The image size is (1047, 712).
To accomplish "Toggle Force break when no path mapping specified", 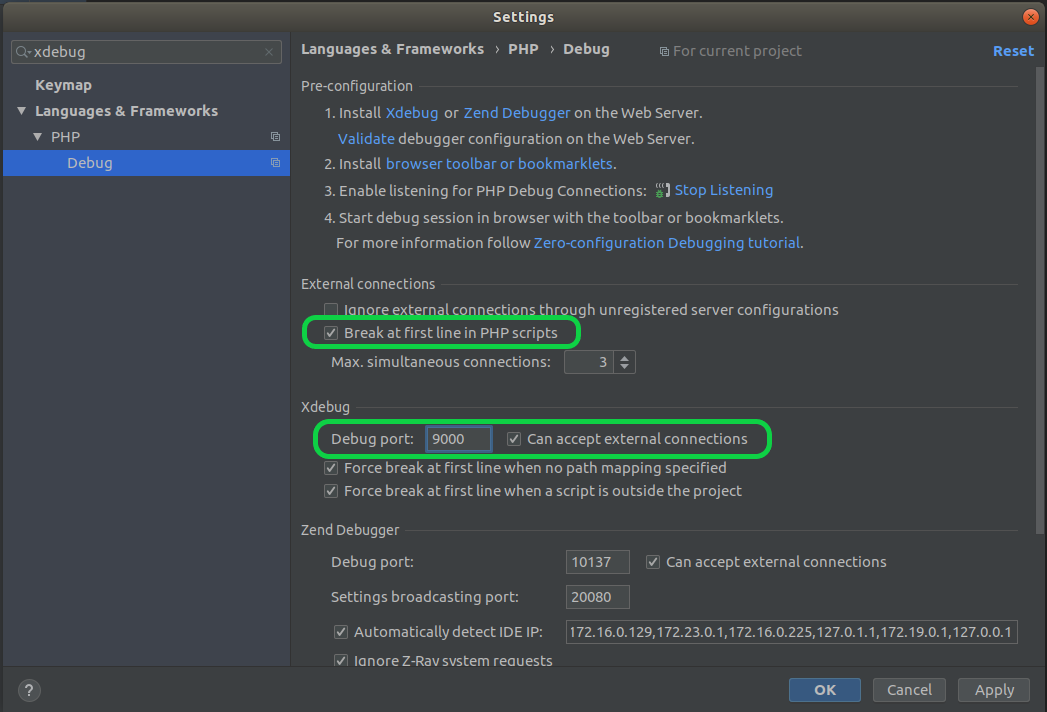I will (331, 468).
